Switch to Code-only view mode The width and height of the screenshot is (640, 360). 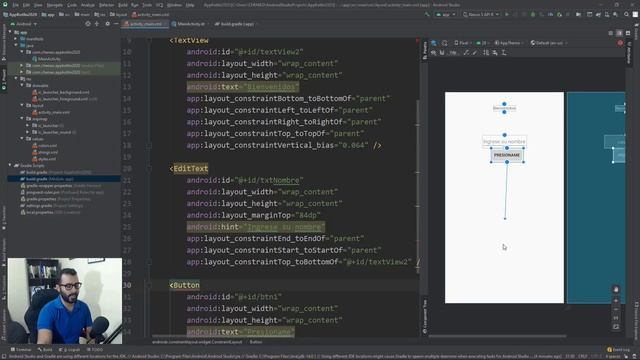(611, 33)
